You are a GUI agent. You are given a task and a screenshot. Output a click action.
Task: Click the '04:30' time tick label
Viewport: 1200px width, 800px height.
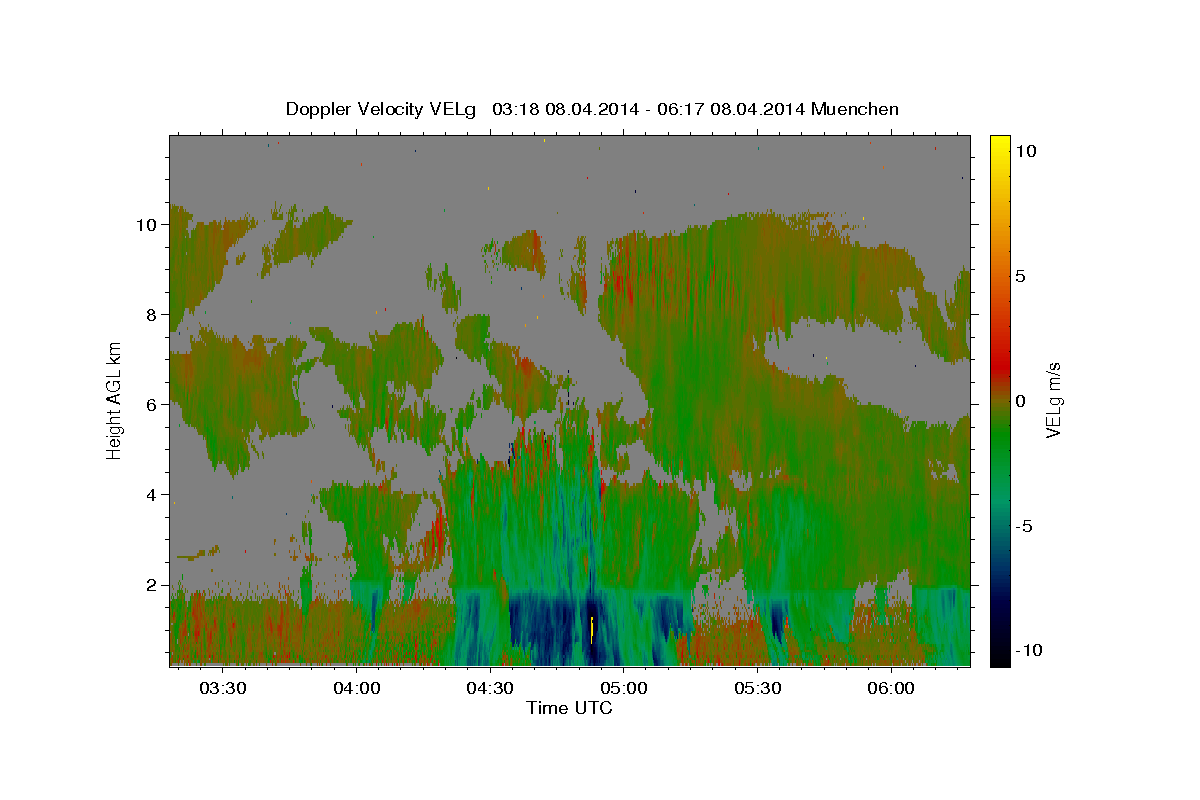[x=490, y=688]
